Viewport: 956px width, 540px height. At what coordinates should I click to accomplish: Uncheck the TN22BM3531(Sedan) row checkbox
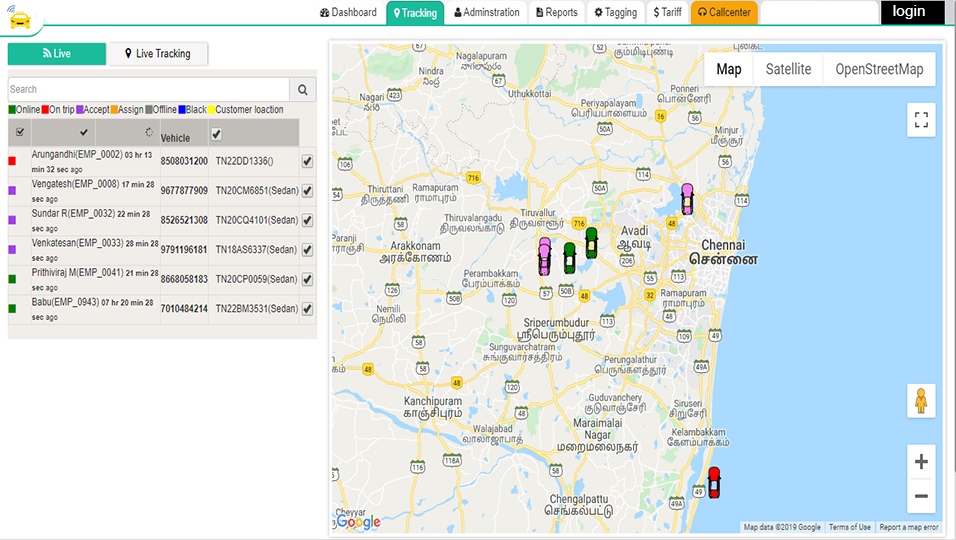[307, 308]
